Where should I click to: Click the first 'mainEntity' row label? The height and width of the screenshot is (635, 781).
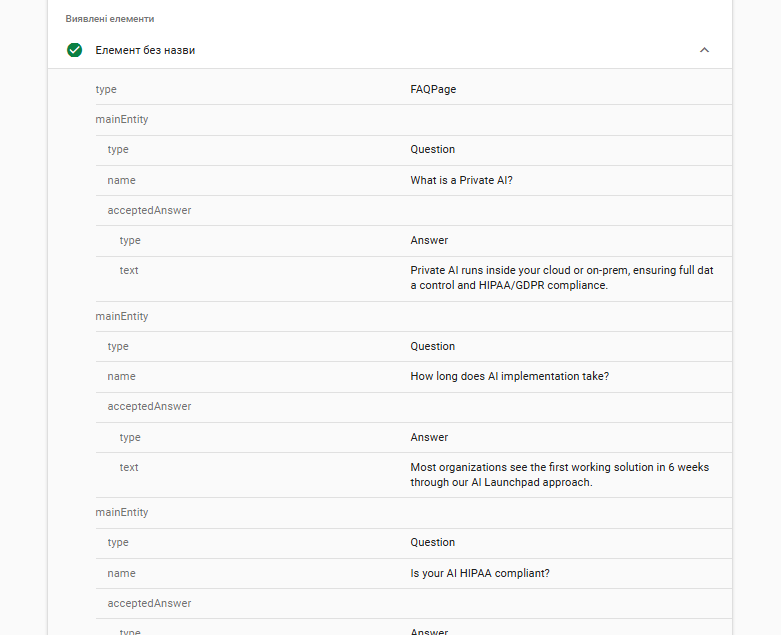pos(122,120)
